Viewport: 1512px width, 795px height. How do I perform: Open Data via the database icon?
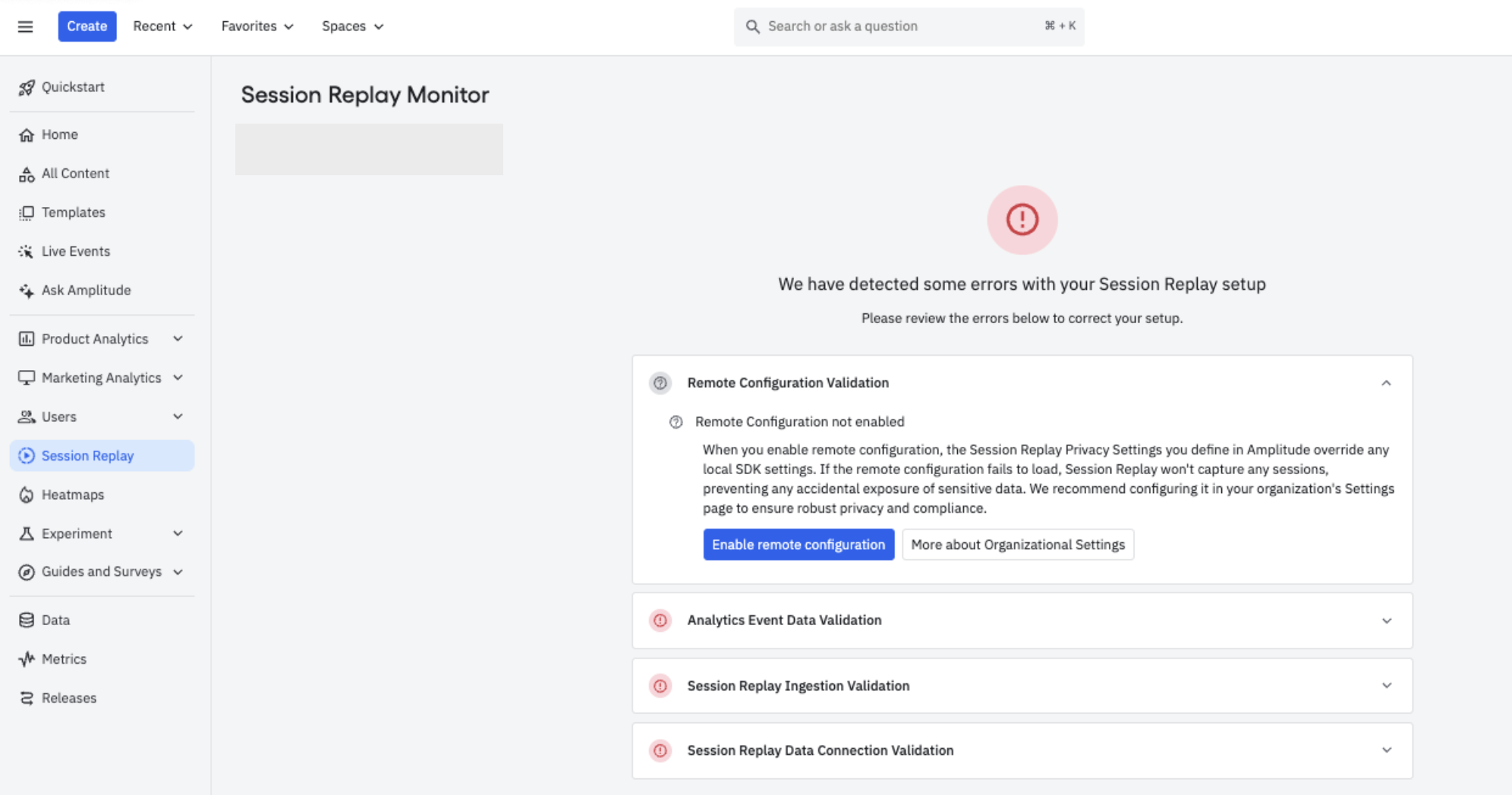(x=27, y=621)
